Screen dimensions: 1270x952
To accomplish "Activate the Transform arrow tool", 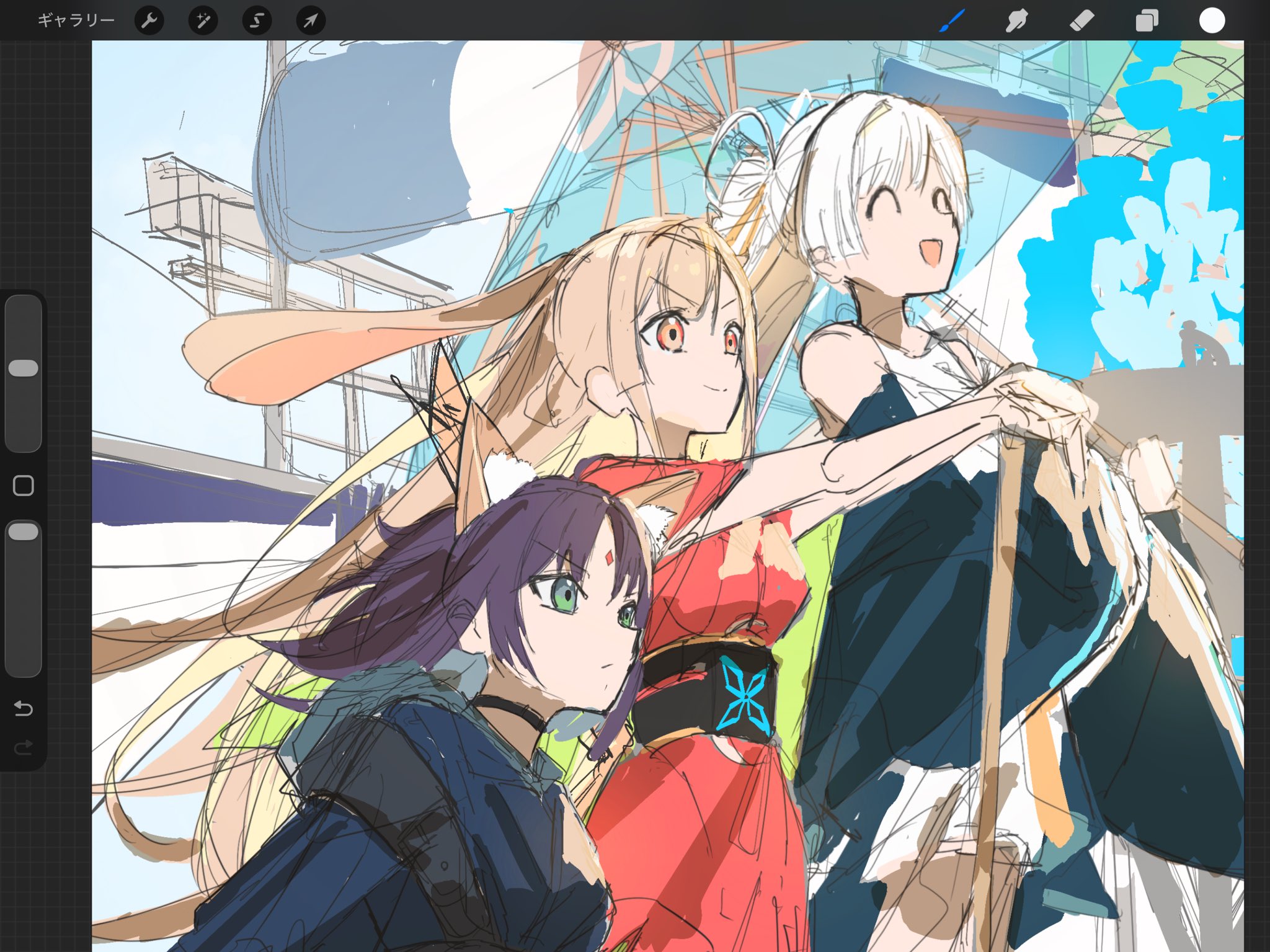I will point(311,20).
